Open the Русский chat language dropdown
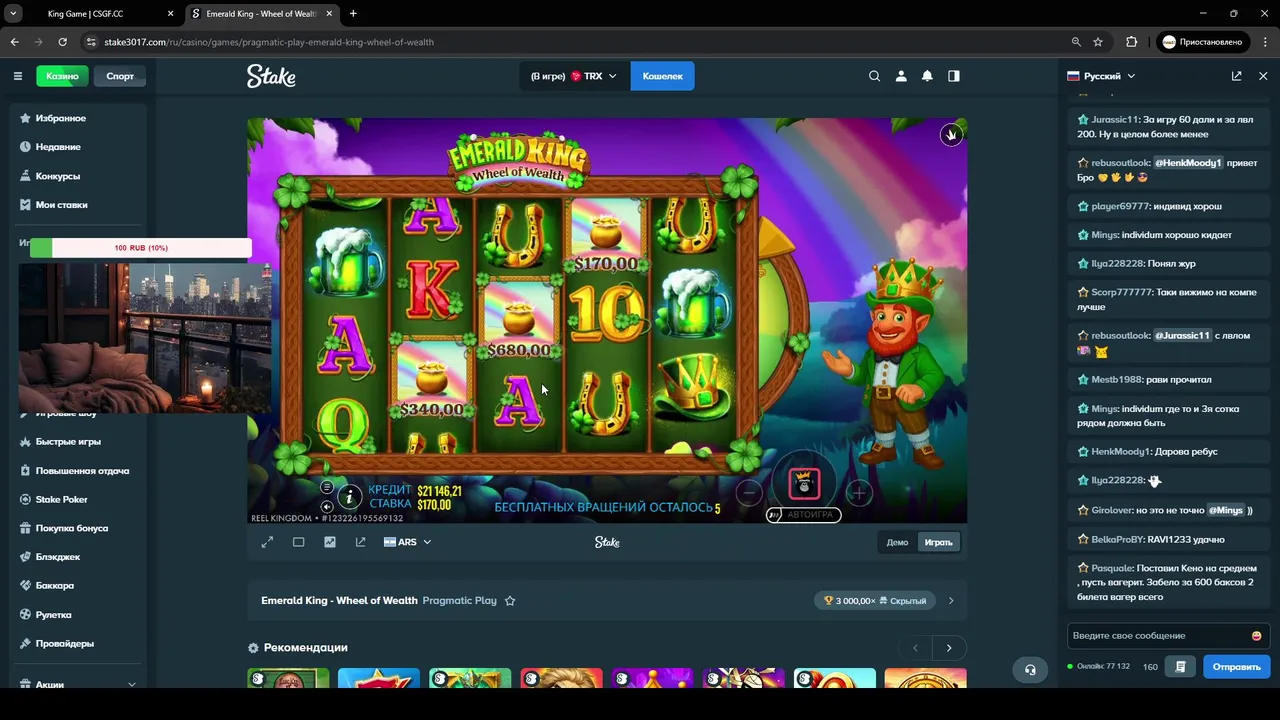The image size is (1280, 720). click(x=1101, y=76)
